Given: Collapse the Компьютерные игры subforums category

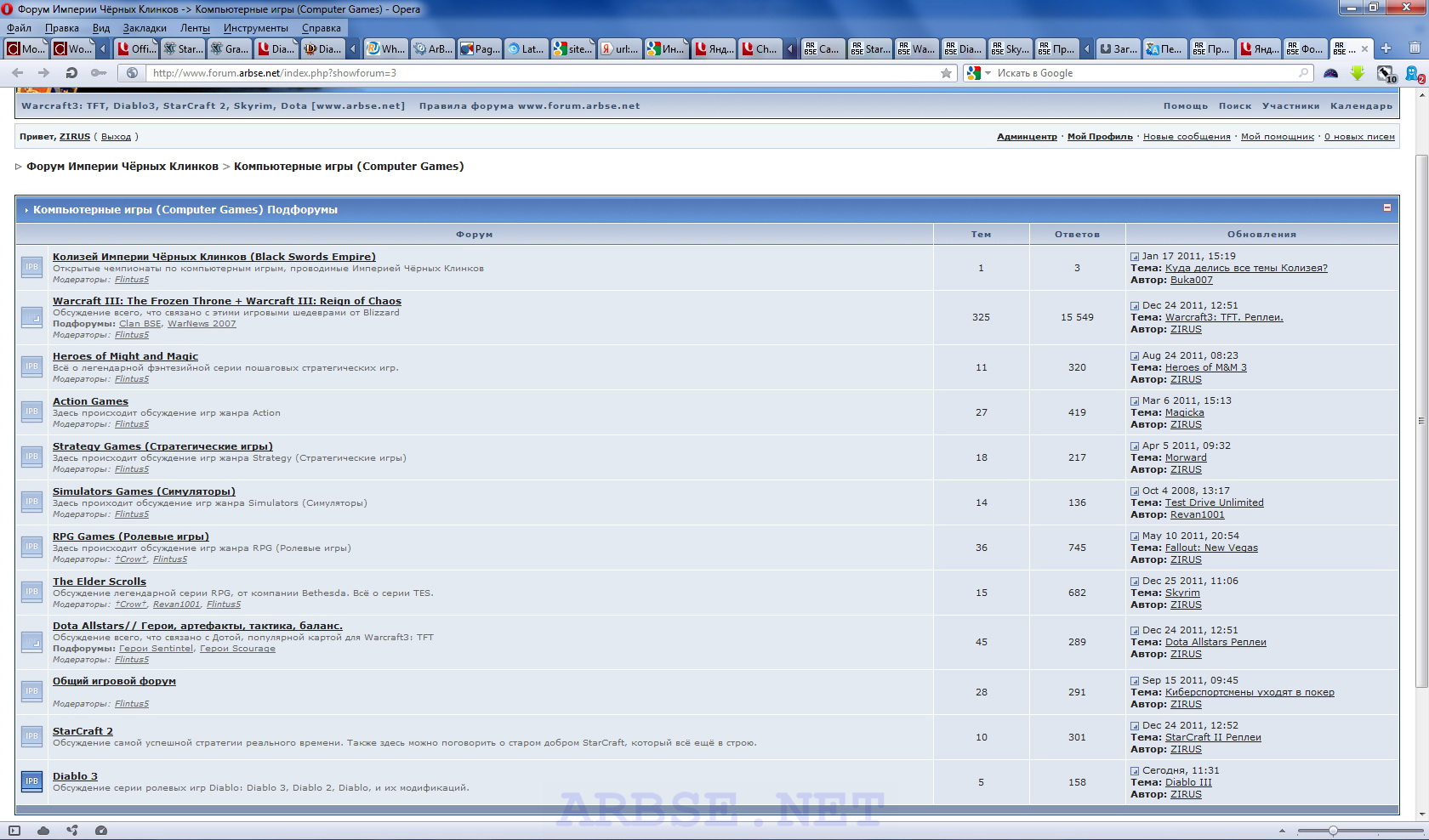Looking at the screenshot, I should (1387, 207).
